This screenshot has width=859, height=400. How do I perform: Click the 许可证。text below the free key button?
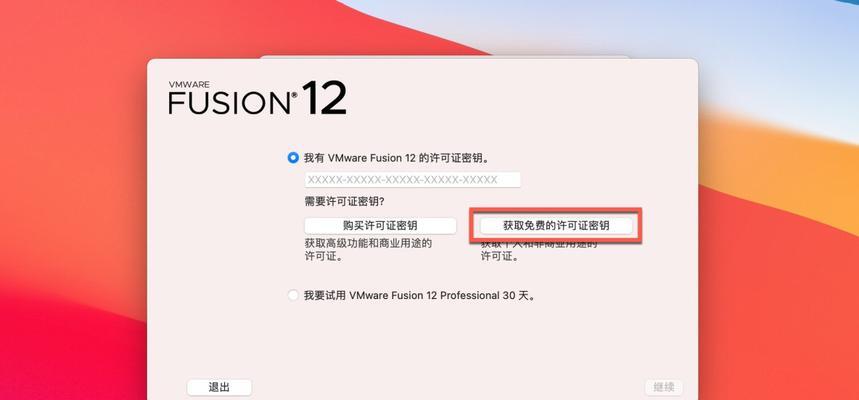tap(500, 256)
